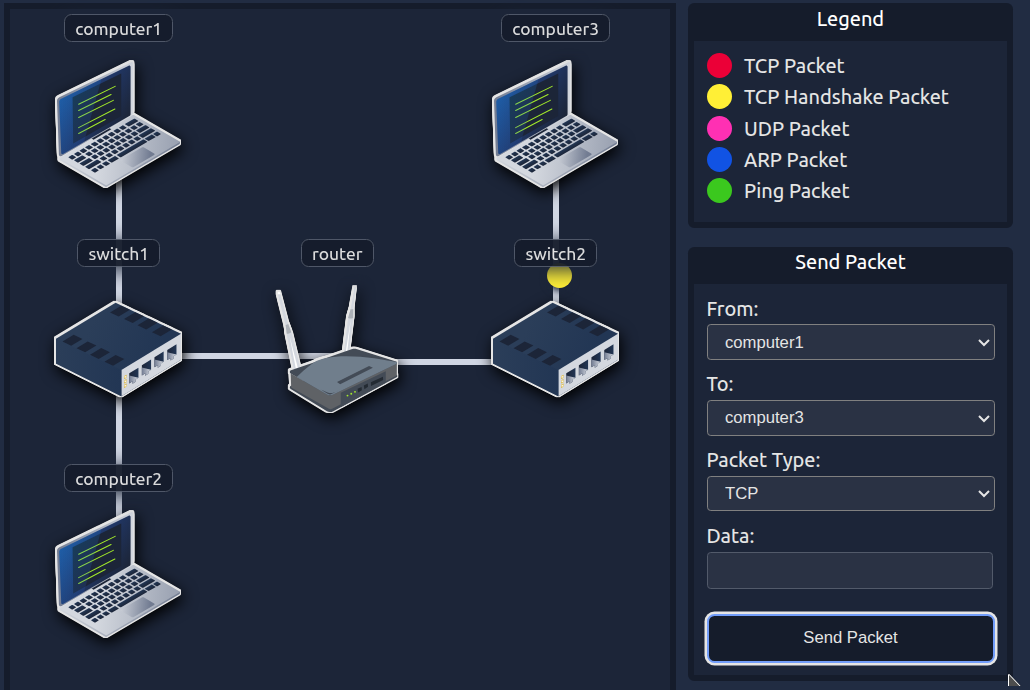Click the yellow TCP Handshake legend swatch
1030x690 pixels.
point(719,97)
